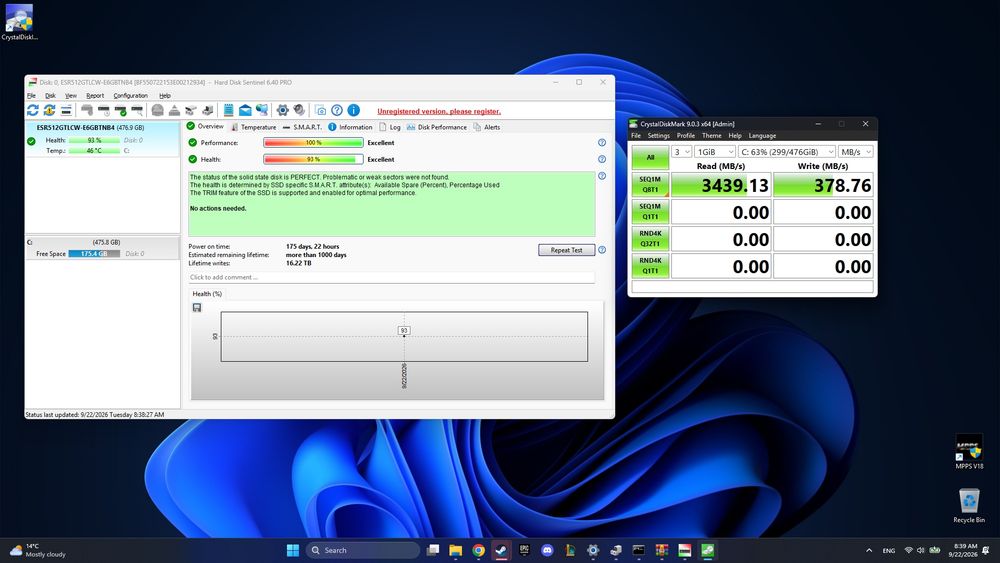
Task: Click the Free Space 175.4 GB bar
Action: (x=94, y=254)
